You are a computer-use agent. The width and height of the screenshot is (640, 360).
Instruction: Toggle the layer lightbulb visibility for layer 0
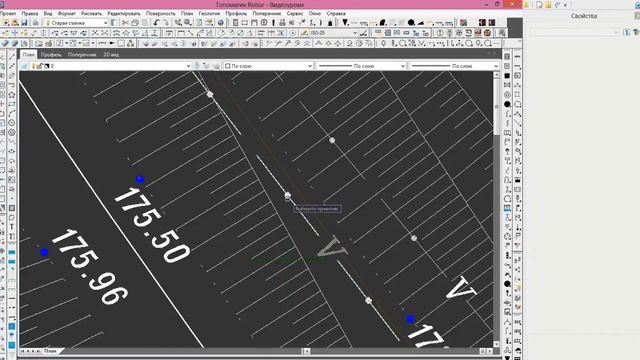point(34,66)
